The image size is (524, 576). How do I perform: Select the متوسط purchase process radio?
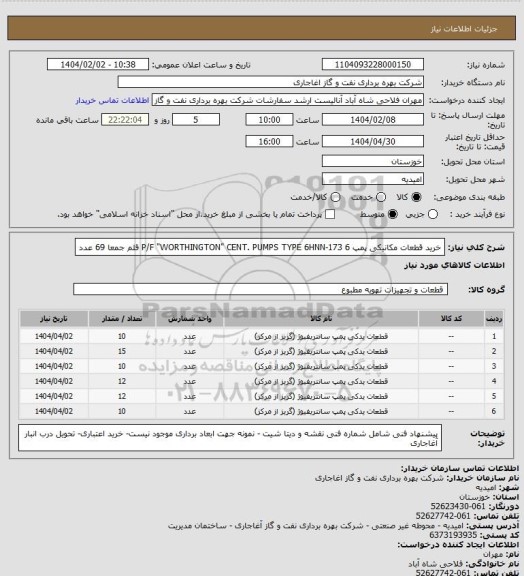point(393,215)
